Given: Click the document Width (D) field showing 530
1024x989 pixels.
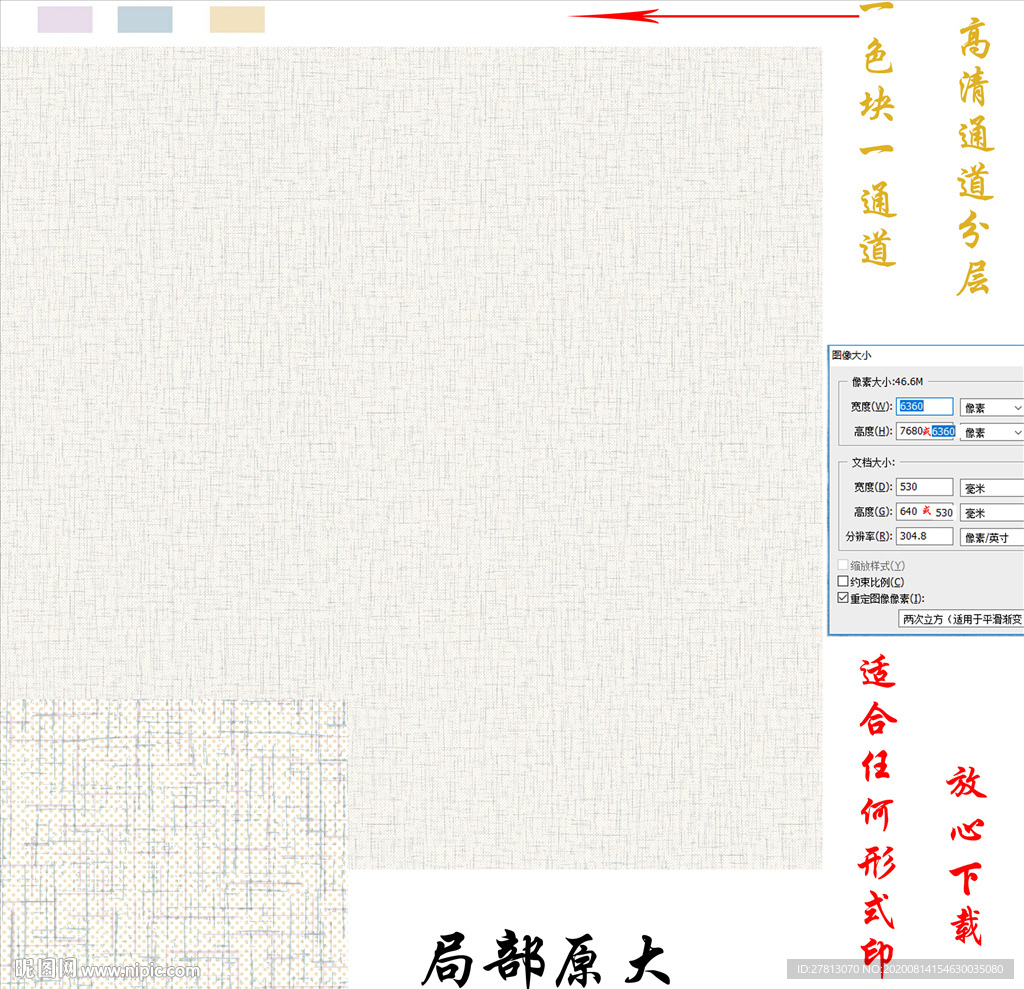Looking at the screenshot, I should coord(924,487).
